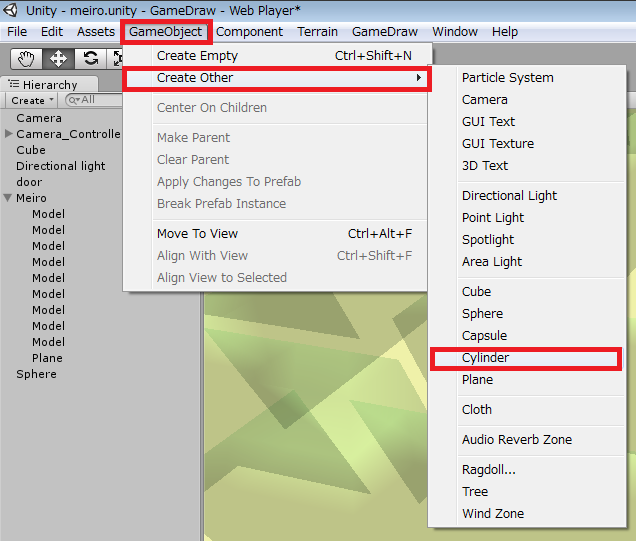Create an Area Light
Viewport: 636px width, 541px height.
[x=527, y=262]
